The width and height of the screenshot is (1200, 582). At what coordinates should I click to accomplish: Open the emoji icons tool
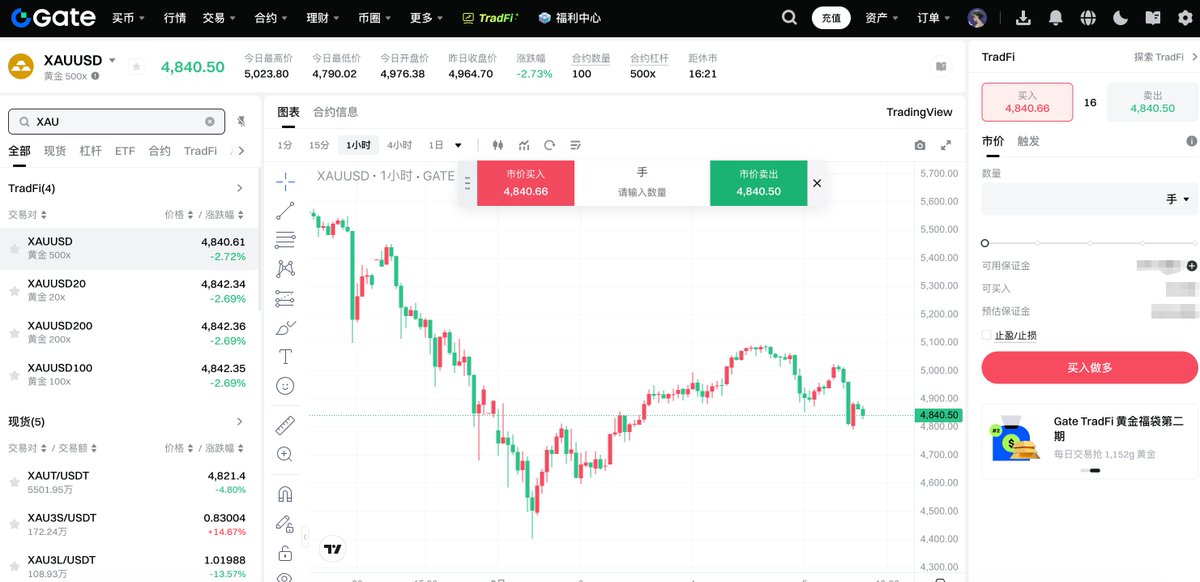point(285,385)
